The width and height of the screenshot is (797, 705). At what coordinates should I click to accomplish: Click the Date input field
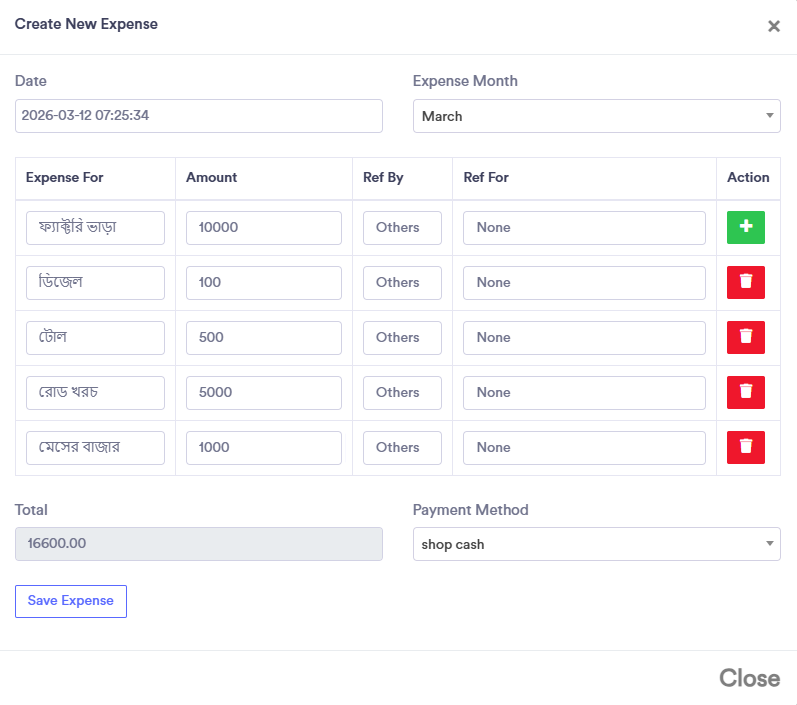pyautogui.click(x=198, y=116)
